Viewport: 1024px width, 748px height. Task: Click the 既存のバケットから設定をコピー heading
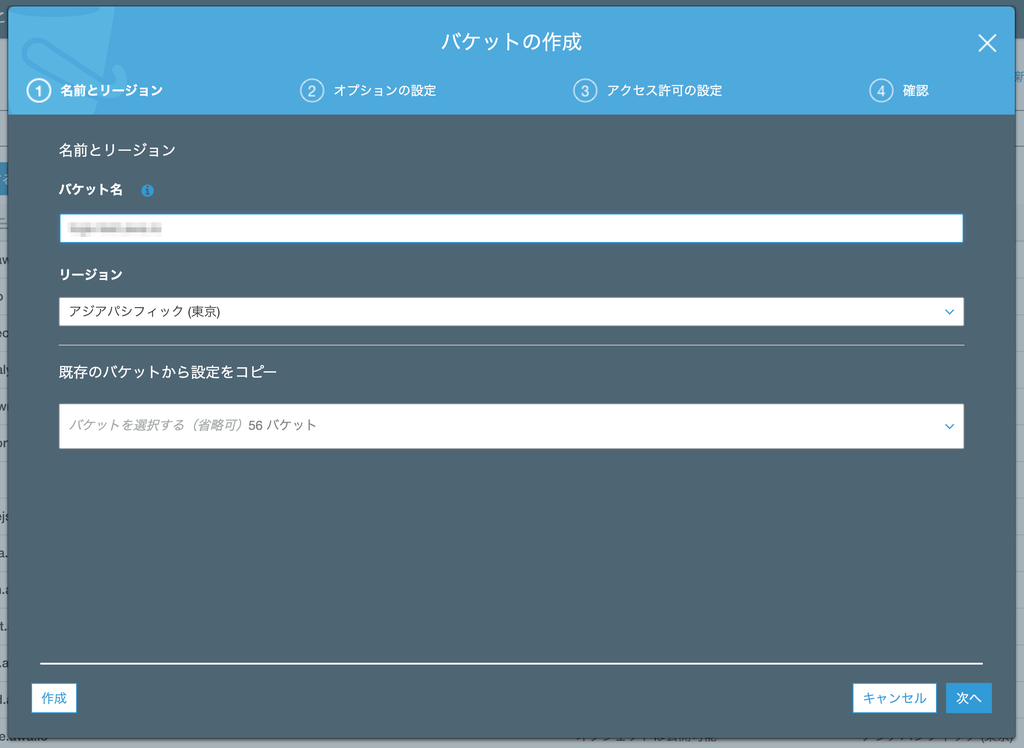click(x=168, y=372)
